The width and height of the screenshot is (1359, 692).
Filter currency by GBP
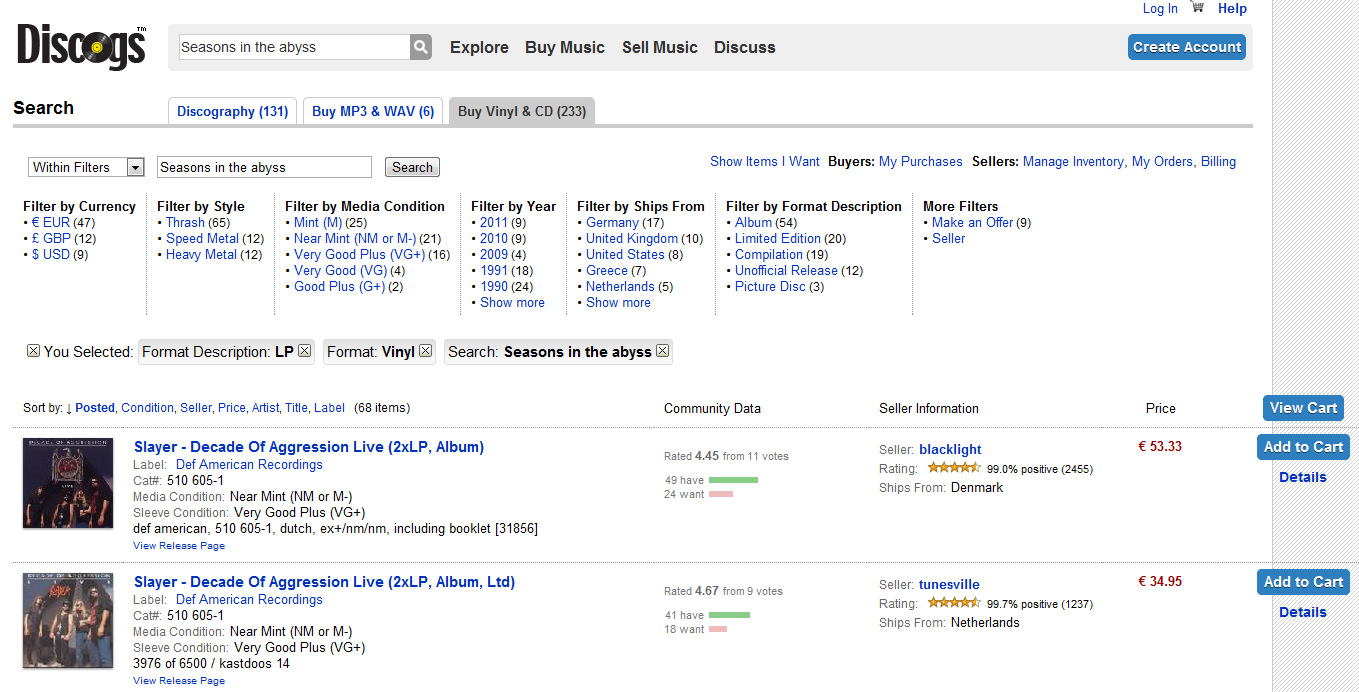point(51,238)
